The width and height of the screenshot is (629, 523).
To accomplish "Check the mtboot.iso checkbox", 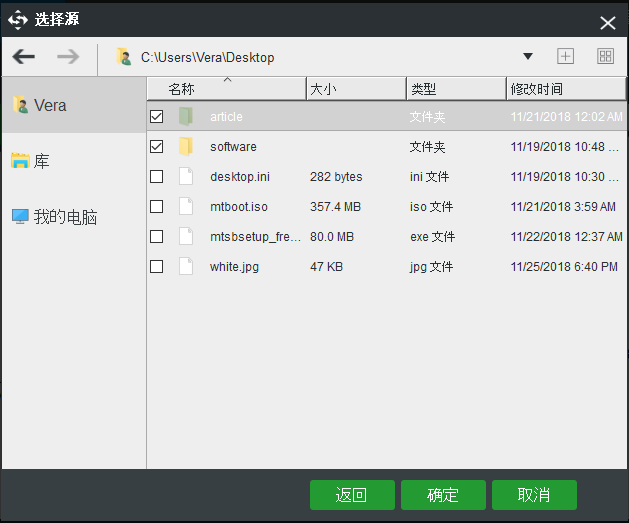I will pyautogui.click(x=156, y=207).
